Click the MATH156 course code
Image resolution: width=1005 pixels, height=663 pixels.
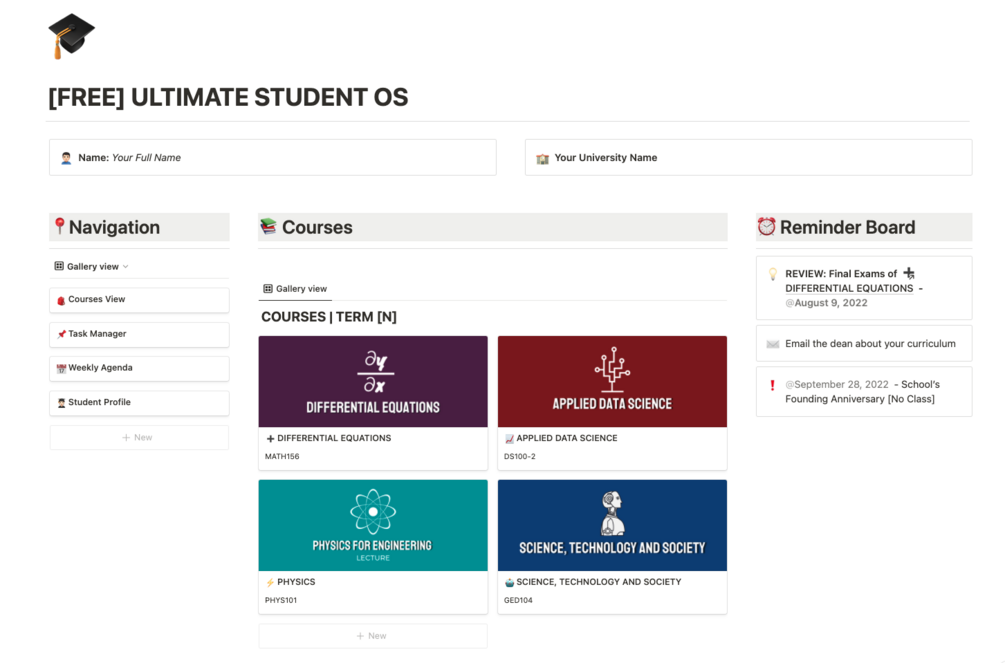(282, 457)
